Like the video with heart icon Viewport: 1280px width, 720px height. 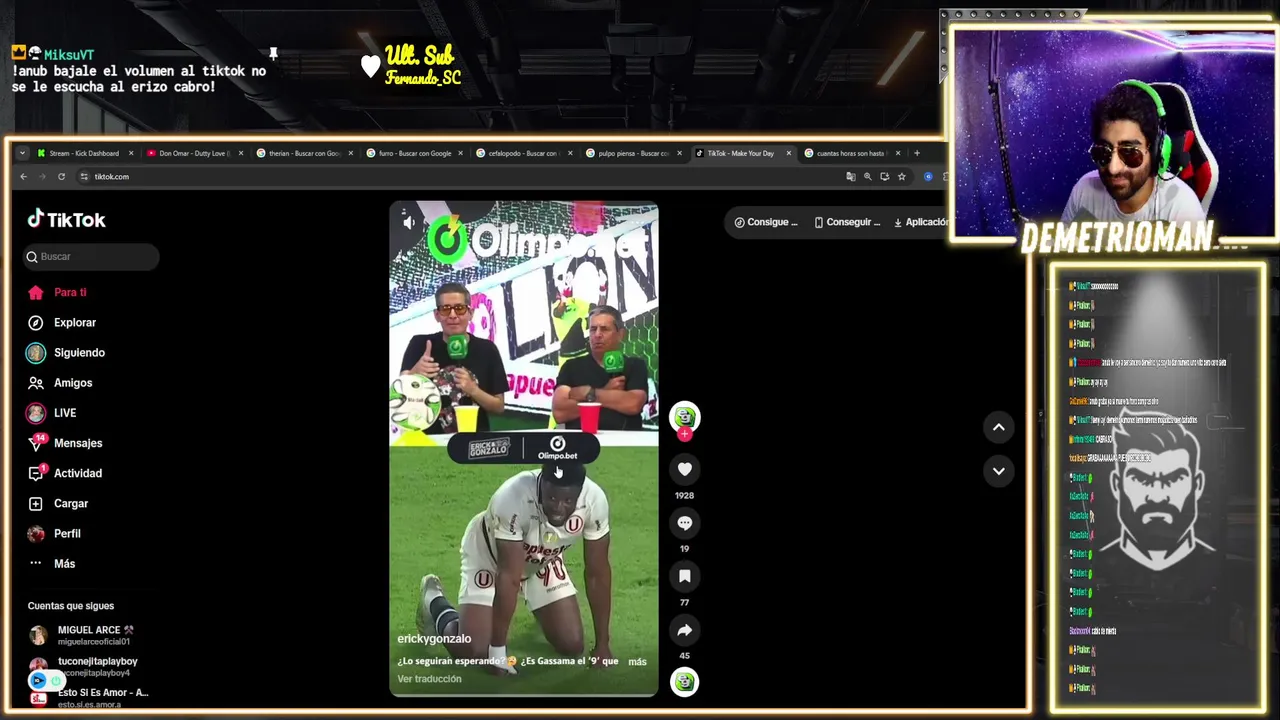coord(684,469)
